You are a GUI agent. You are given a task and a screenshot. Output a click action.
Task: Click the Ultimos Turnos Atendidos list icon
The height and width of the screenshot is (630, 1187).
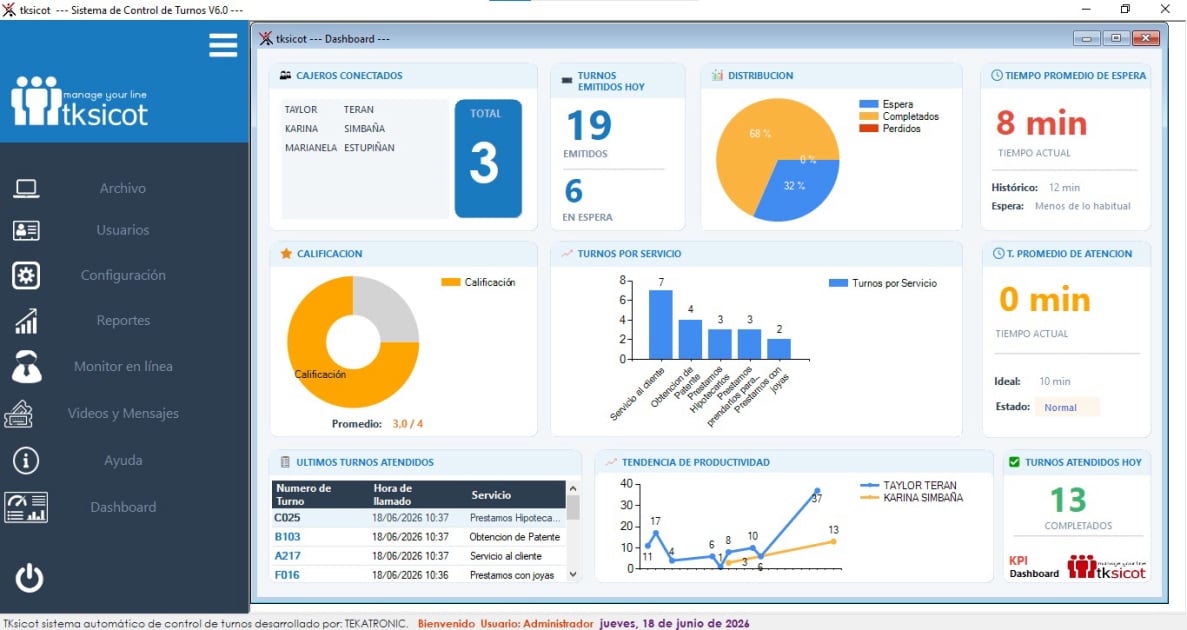coord(285,462)
